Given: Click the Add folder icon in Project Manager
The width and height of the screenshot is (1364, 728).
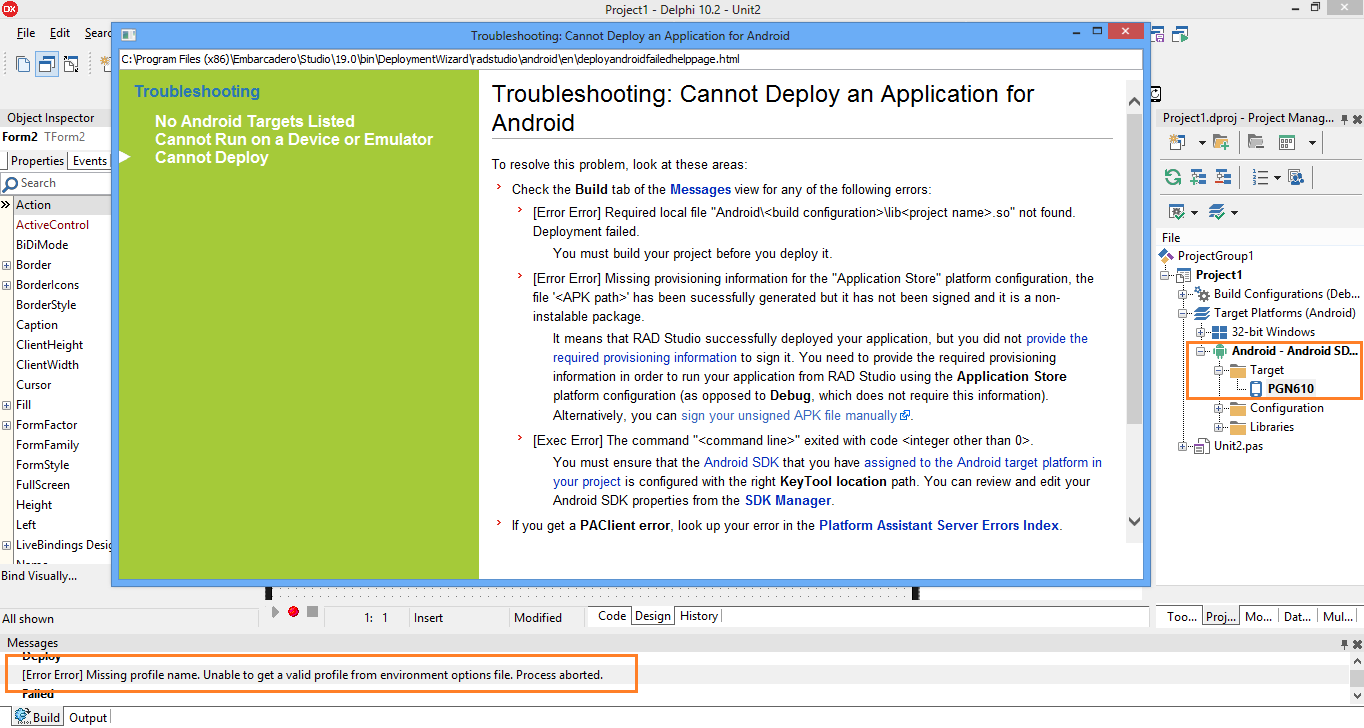Looking at the screenshot, I should [1220, 142].
